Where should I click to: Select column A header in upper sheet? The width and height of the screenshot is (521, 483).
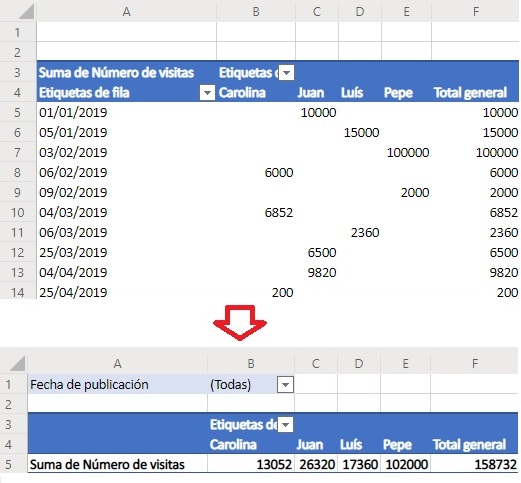126,11
